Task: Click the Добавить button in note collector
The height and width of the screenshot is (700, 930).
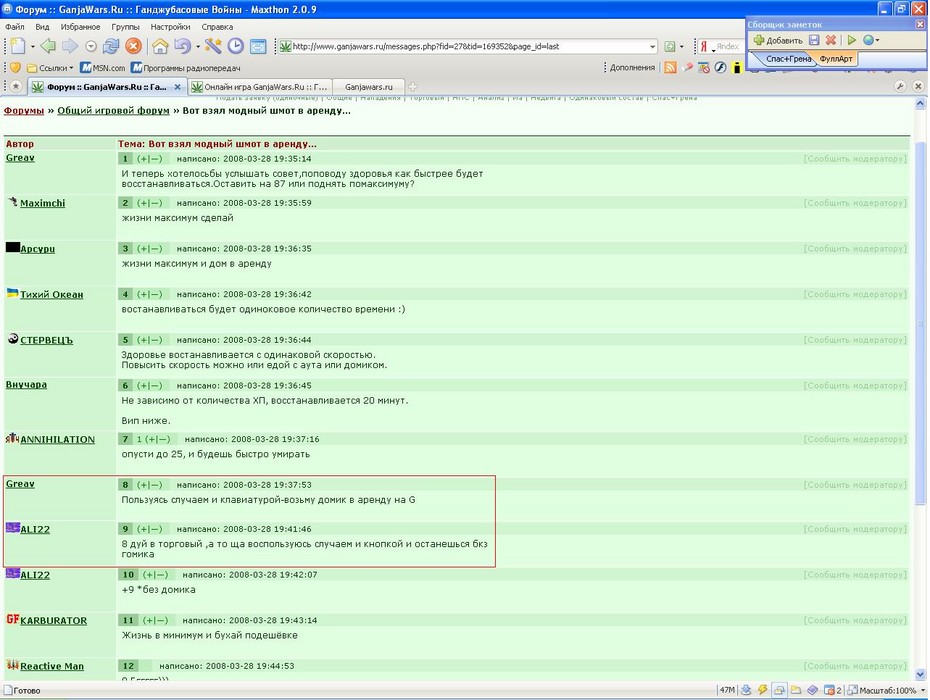Action: pyautogui.click(x=778, y=40)
